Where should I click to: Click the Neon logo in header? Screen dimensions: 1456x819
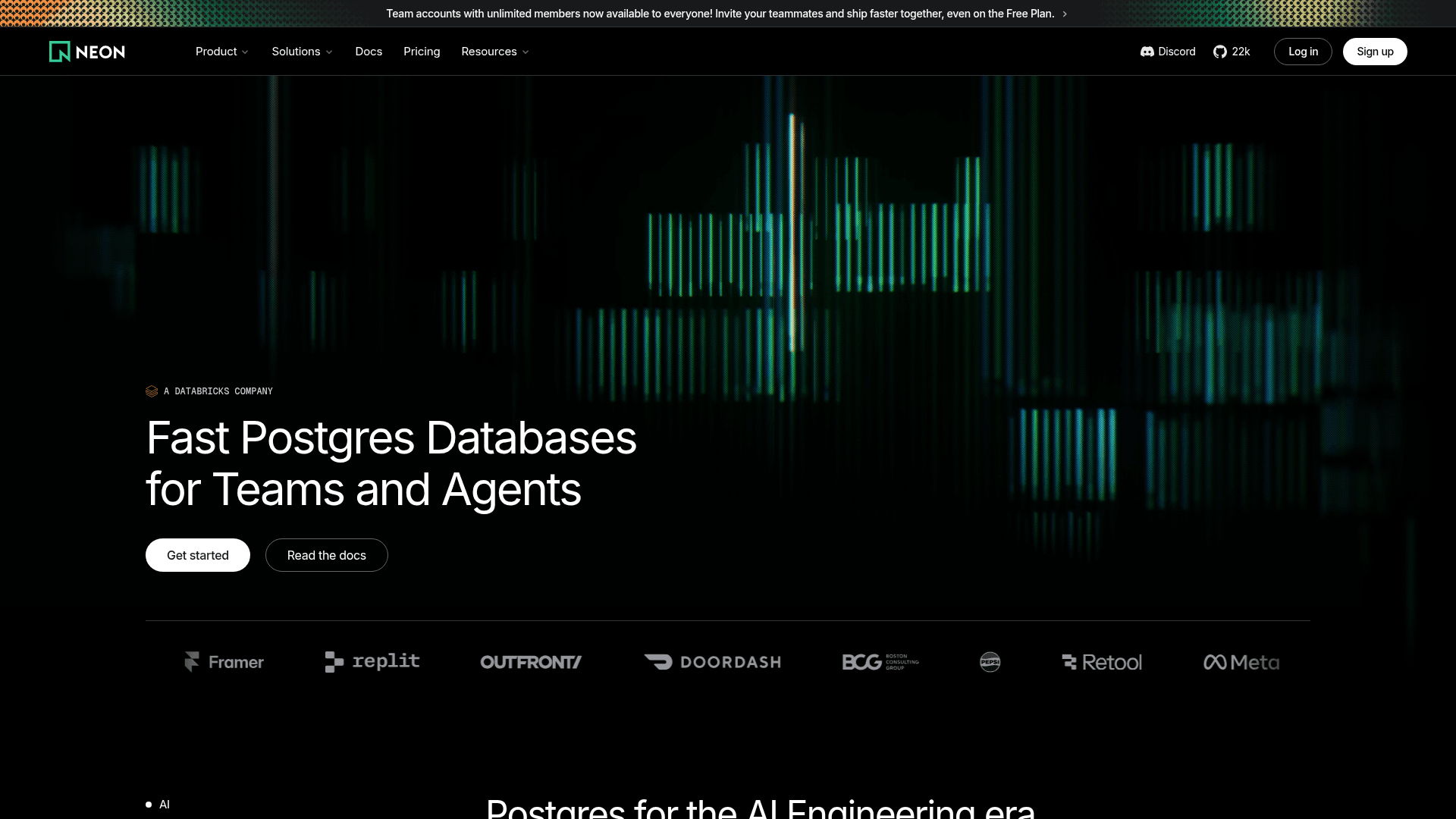(87, 52)
